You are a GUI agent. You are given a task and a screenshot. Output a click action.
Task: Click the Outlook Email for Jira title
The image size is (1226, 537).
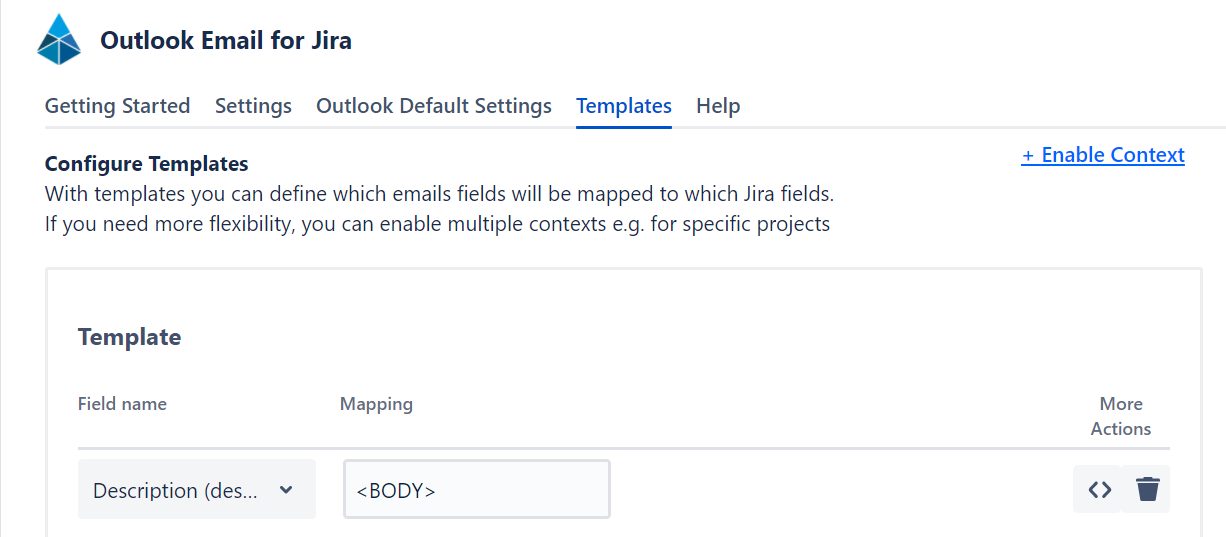[225, 41]
